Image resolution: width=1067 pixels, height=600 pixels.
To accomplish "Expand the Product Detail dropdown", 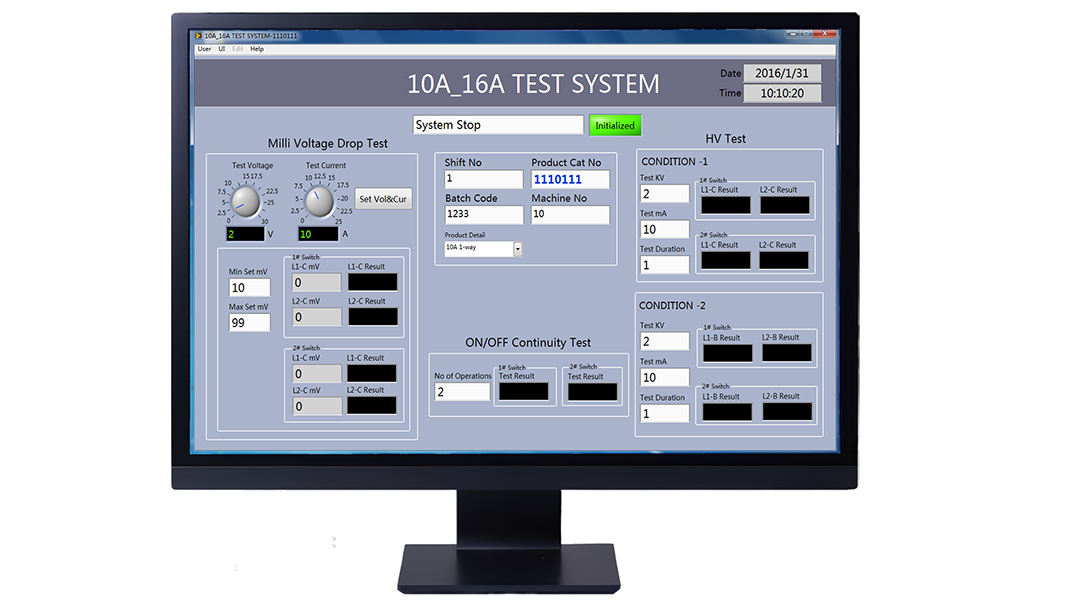I will click(x=518, y=249).
